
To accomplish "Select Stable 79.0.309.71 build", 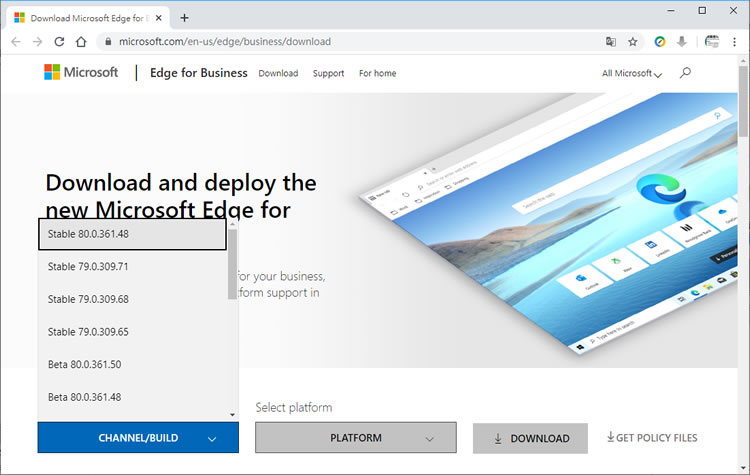I will (132, 266).
